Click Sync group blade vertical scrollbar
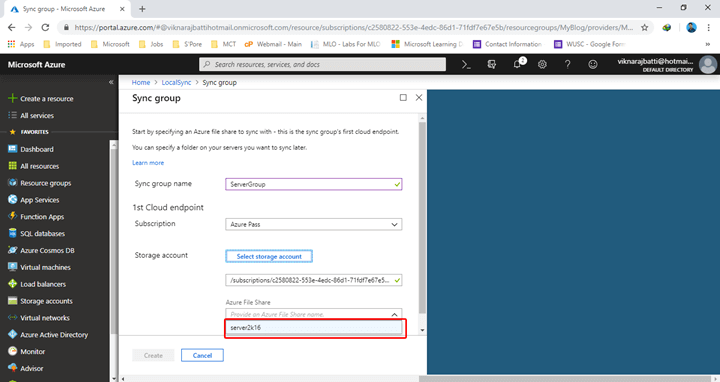This screenshot has height=382, width=720. [x=422, y=218]
